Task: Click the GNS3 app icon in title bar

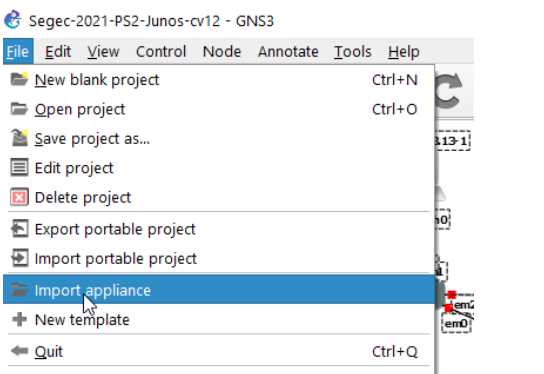Action: [x=13, y=19]
